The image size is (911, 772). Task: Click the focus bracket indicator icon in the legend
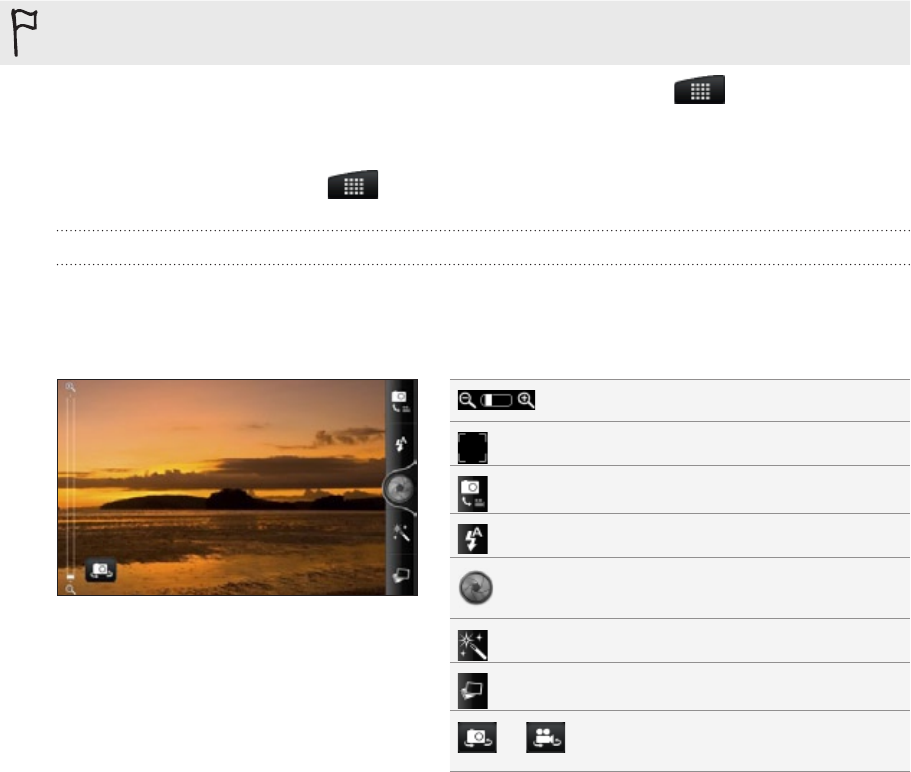[473, 447]
